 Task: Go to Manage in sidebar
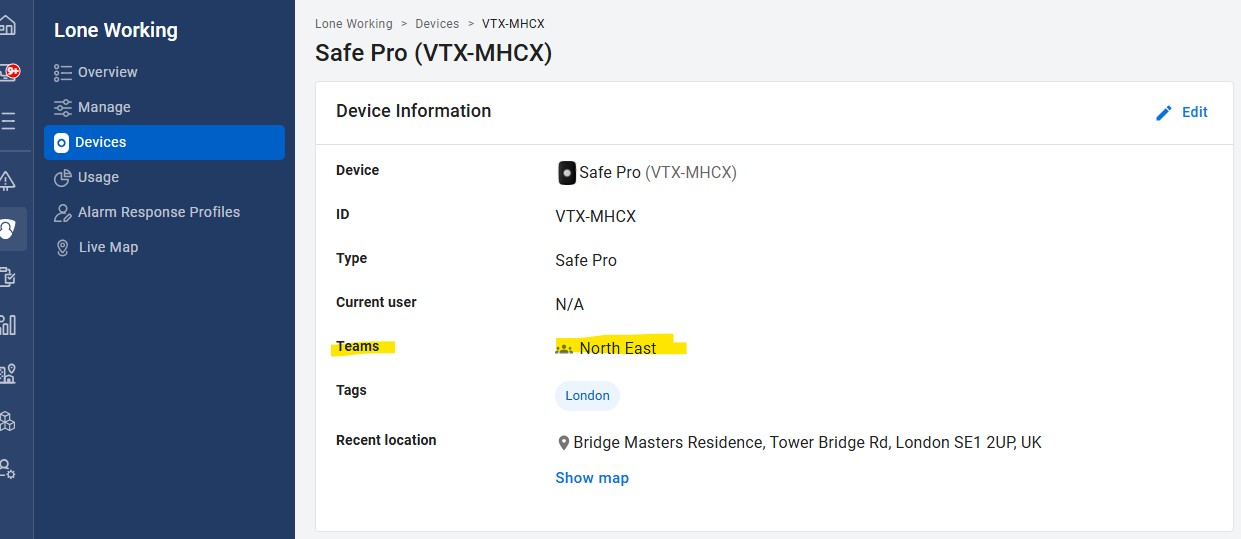tap(104, 107)
